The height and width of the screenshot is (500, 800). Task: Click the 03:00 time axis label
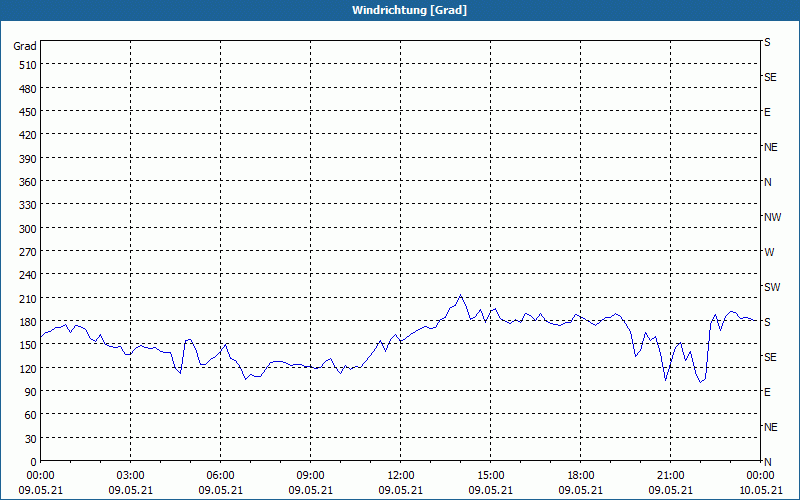click(131, 476)
